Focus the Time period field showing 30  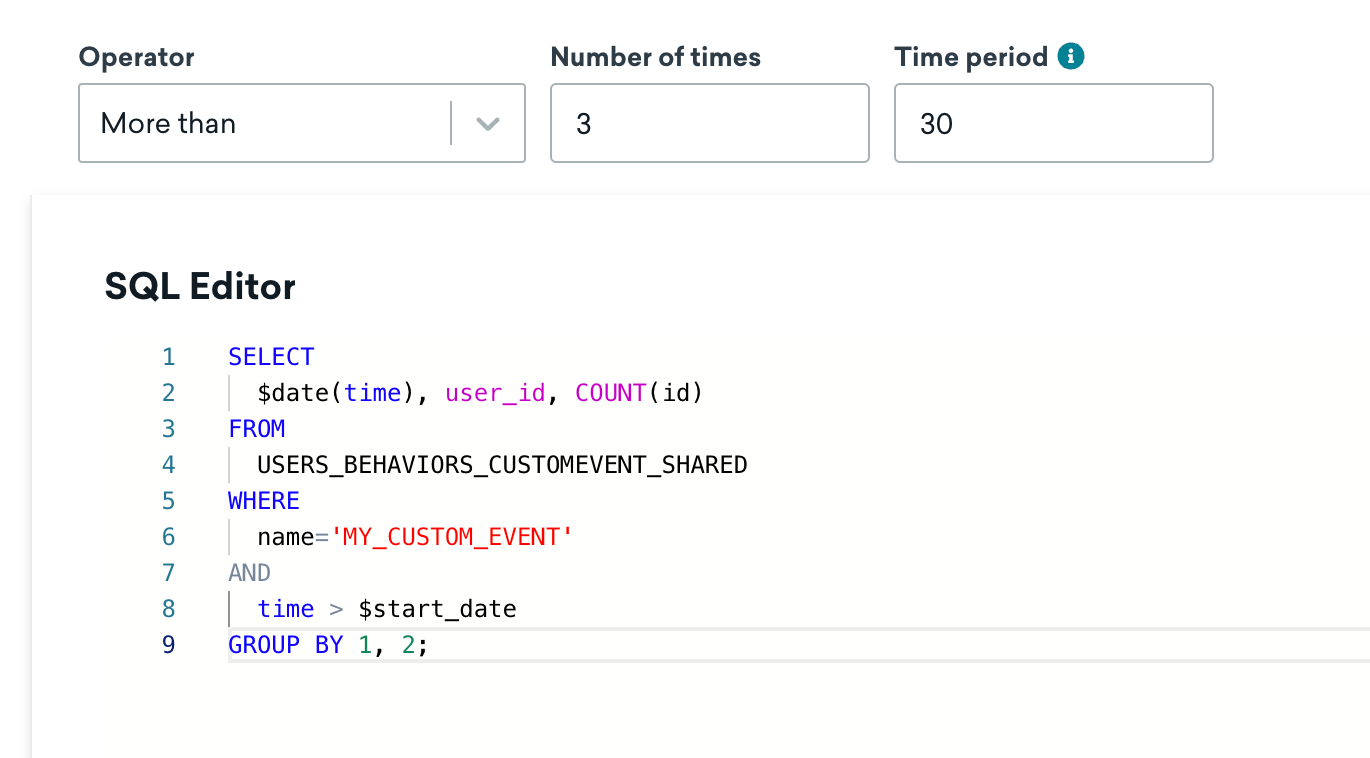click(1054, 123)
